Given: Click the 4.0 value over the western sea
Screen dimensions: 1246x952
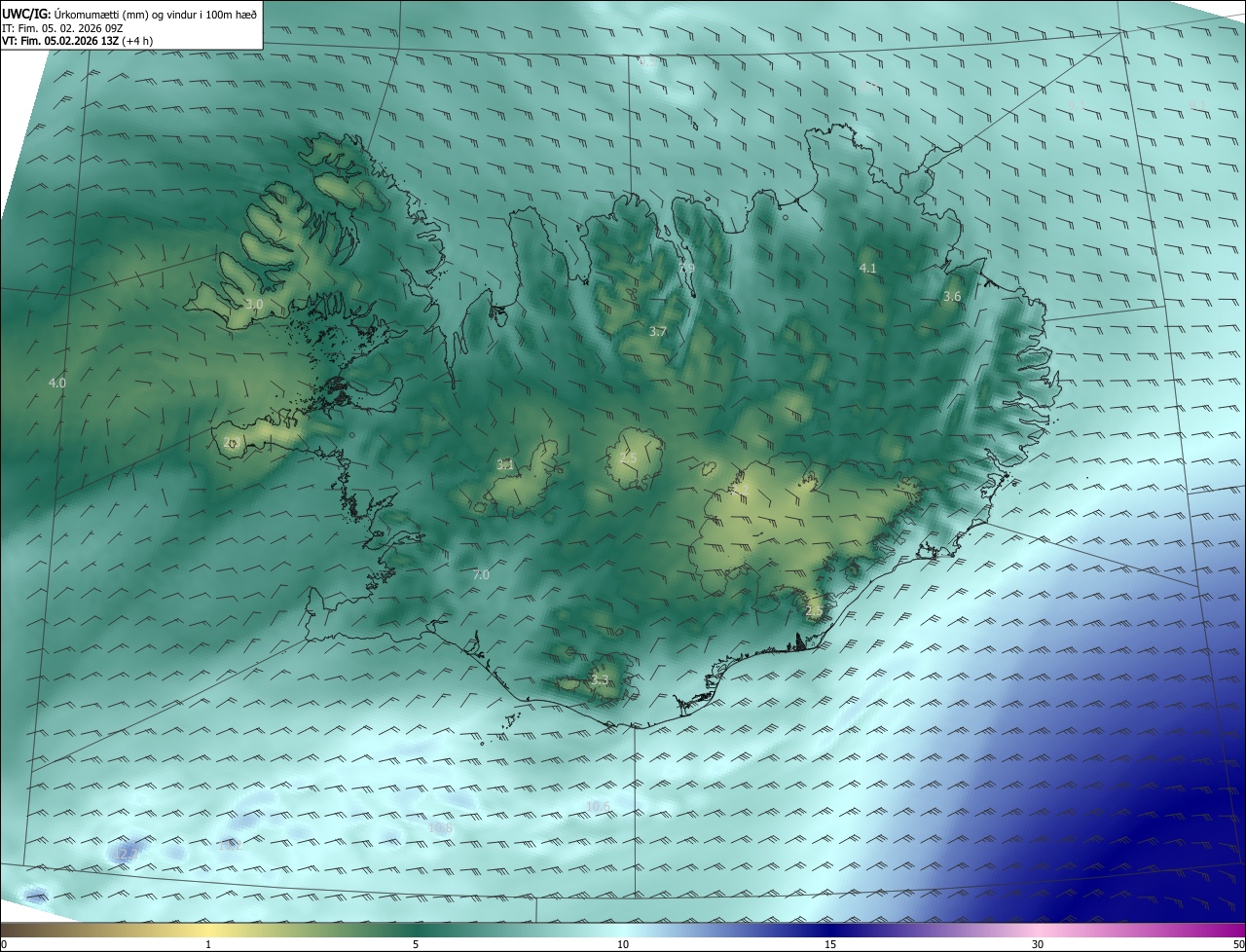Looking at the screenshot, I should [x=57, y=383].
